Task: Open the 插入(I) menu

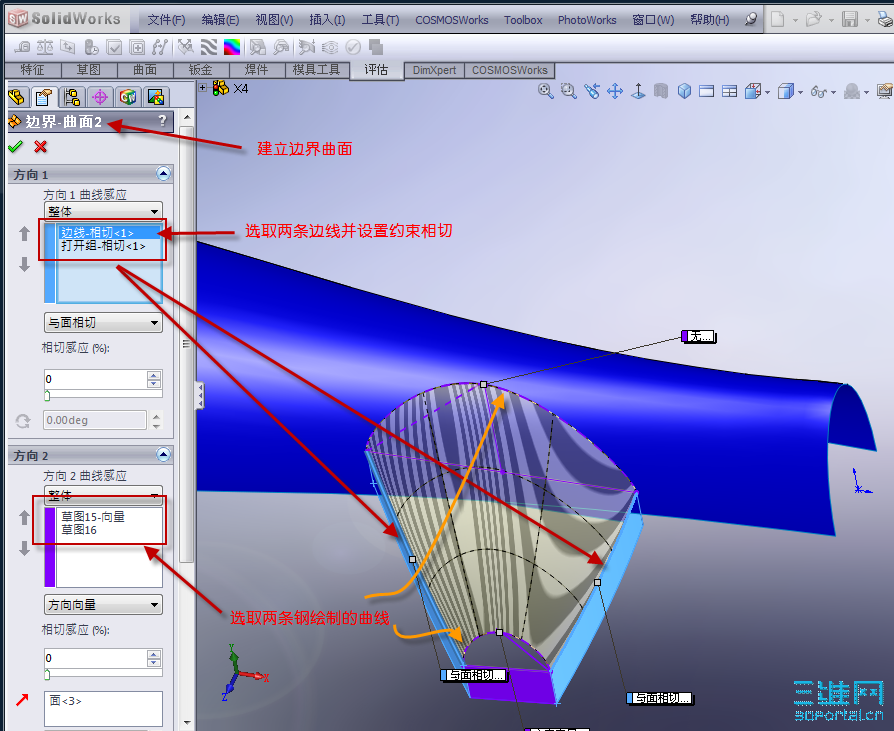Action: (x=327, y=20)
